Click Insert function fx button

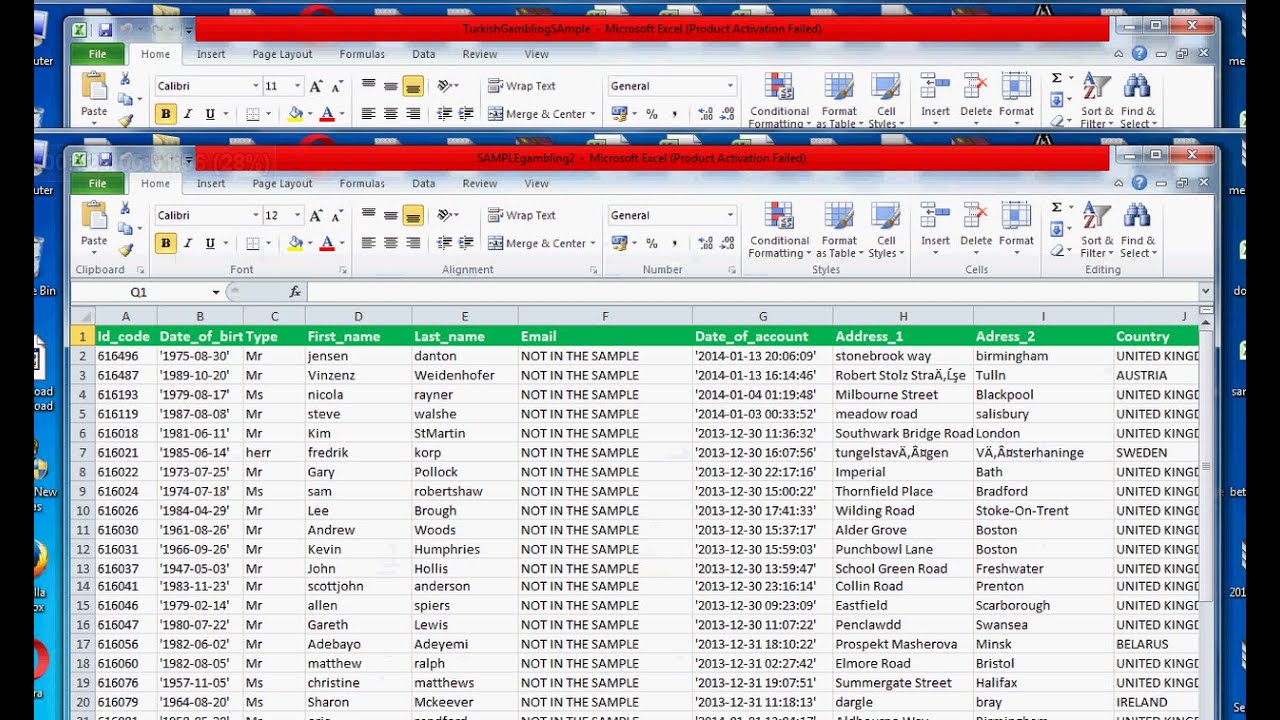pyautogui.click(x=295, y=292)
